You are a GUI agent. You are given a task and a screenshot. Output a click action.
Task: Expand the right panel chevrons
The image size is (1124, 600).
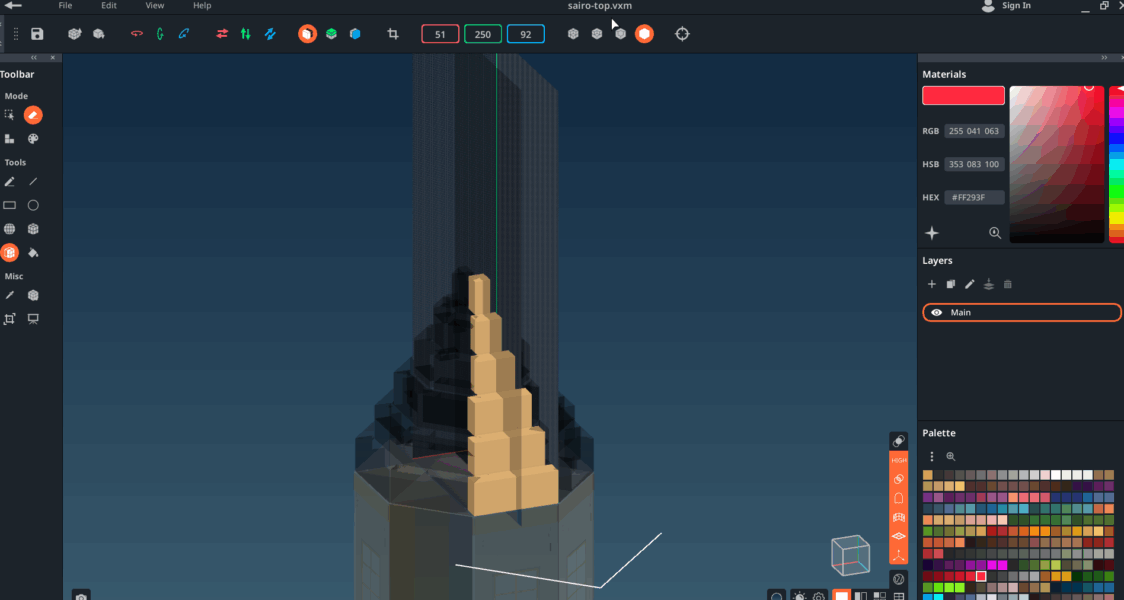point(1105,57)
